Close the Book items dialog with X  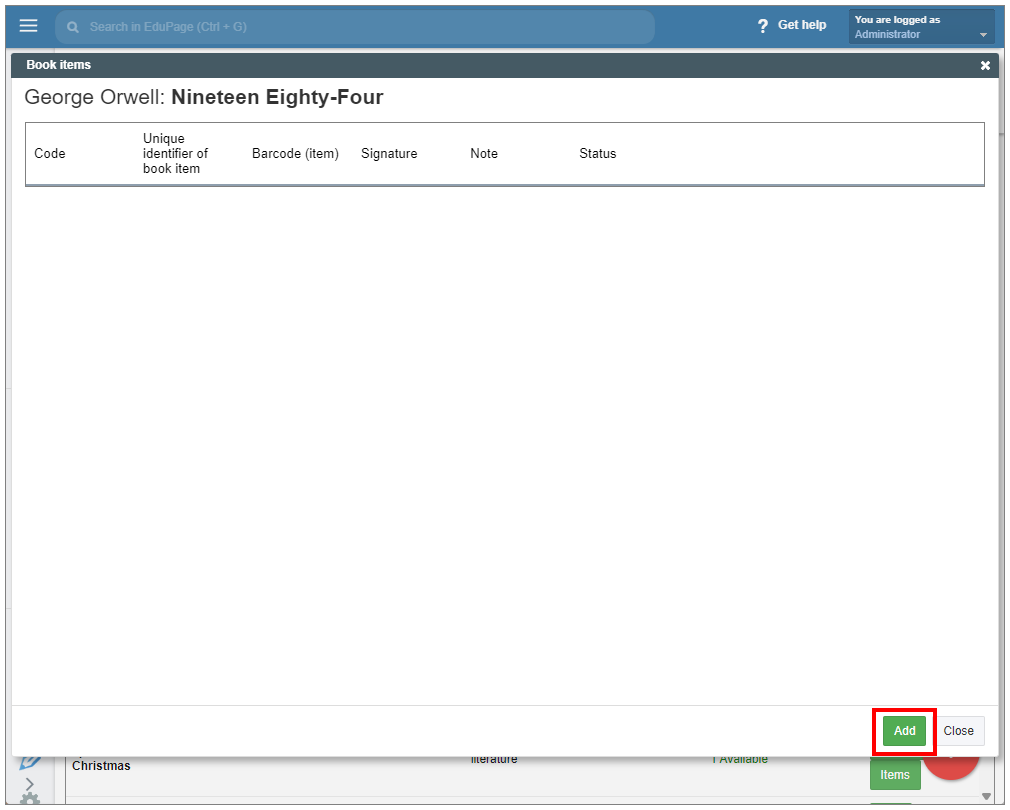tap(985, 65)
